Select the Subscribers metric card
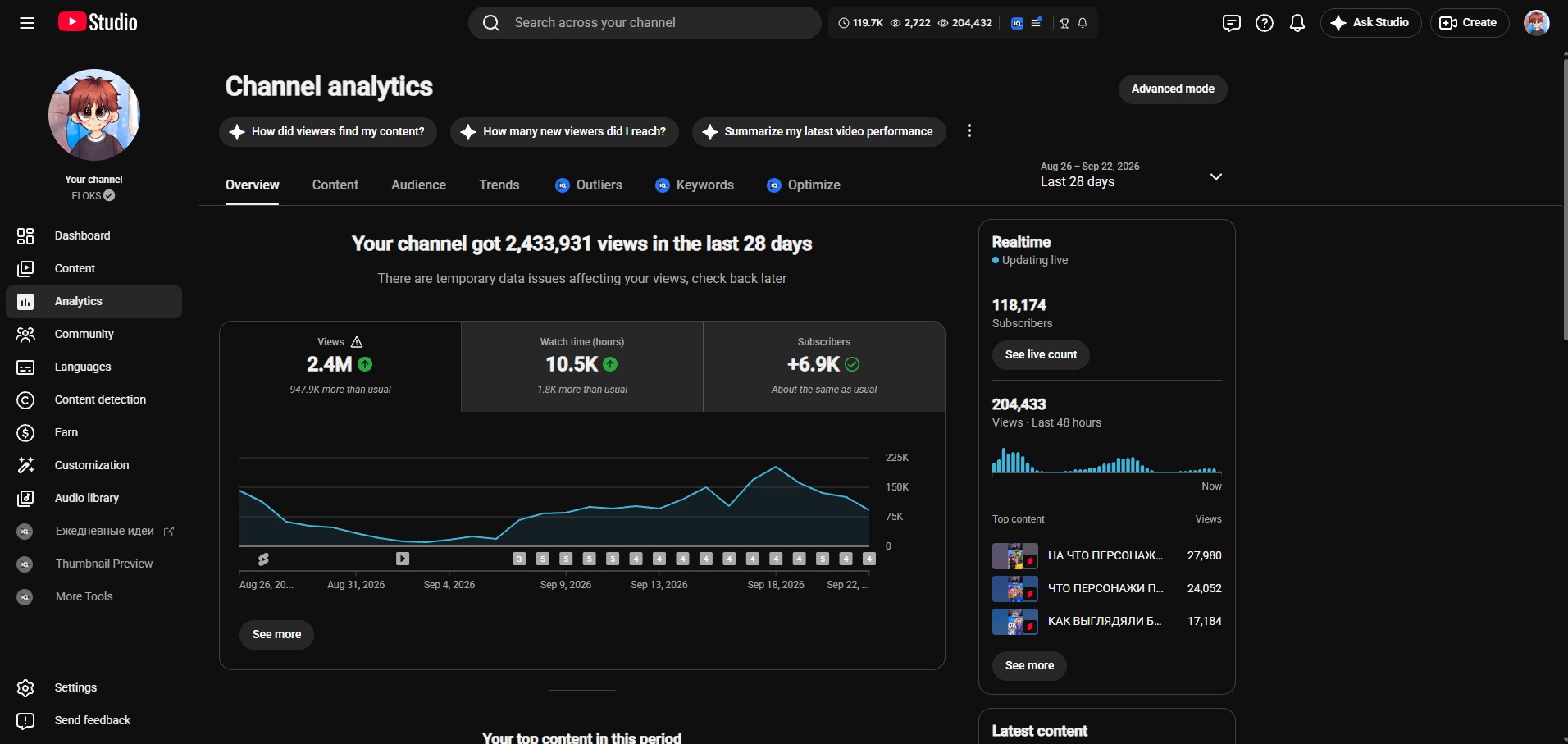Screen dimensions: 1568x744 (824, 366)
